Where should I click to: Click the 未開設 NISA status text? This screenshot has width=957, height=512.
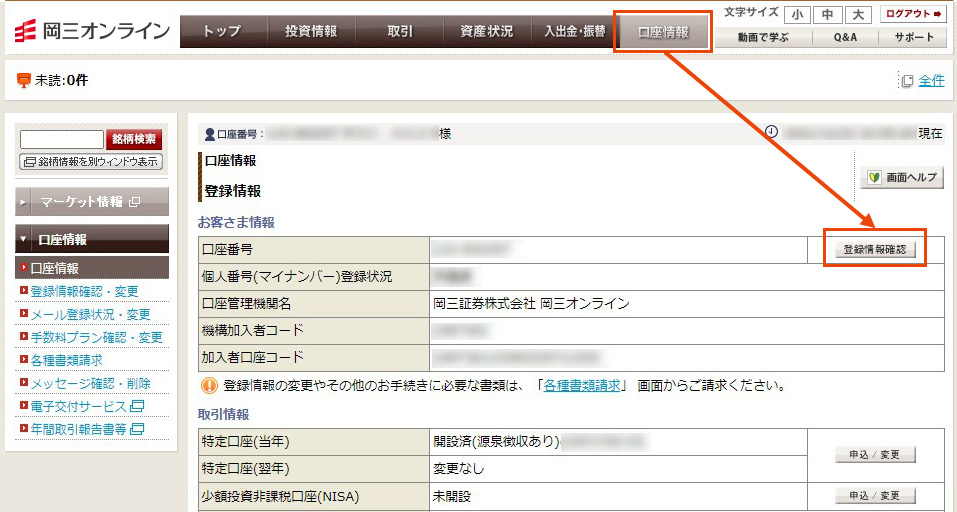pos(452,496)
